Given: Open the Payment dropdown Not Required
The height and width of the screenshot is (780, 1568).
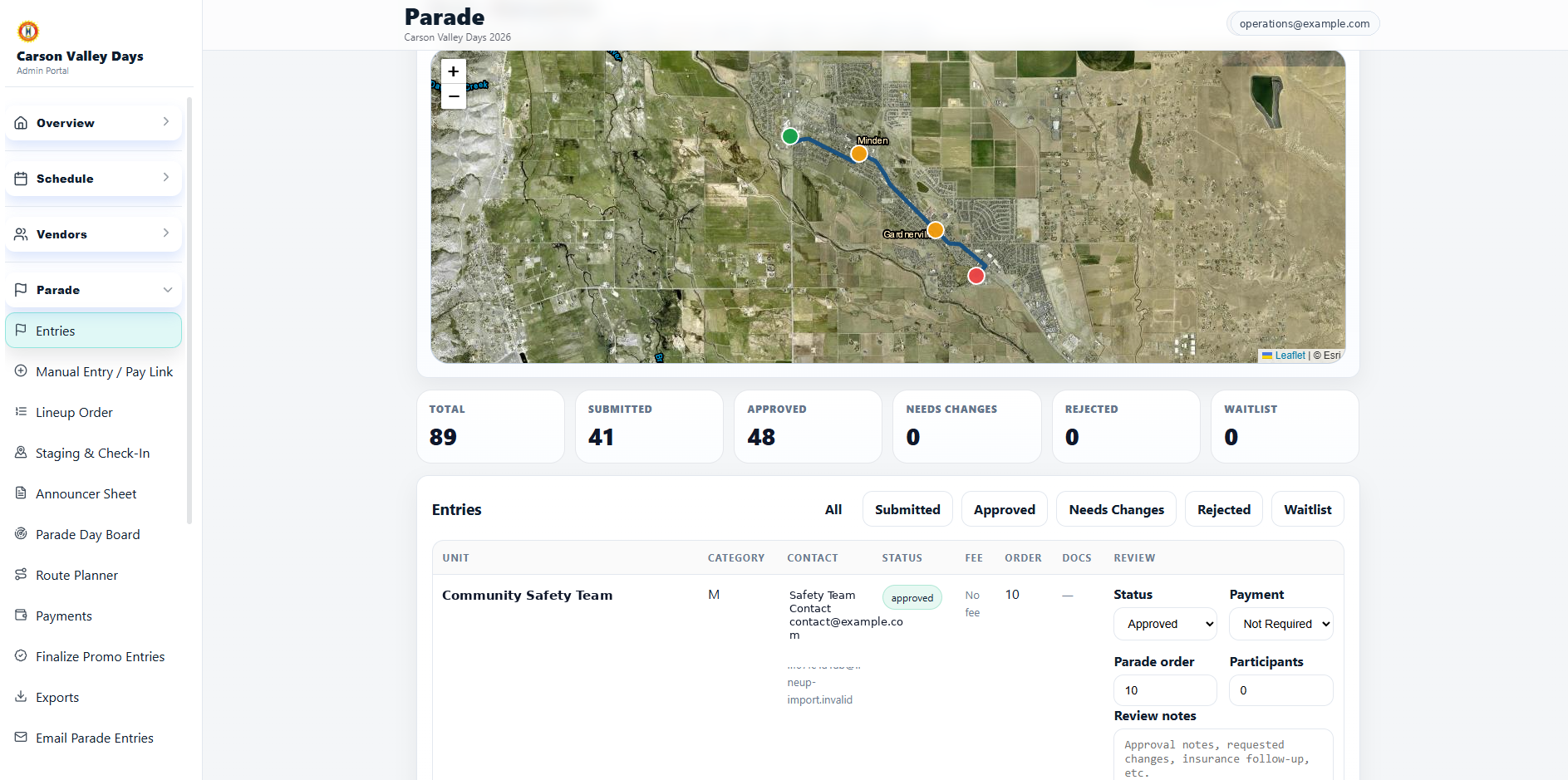Looking at the screenshot, I should coord(1281,624).
